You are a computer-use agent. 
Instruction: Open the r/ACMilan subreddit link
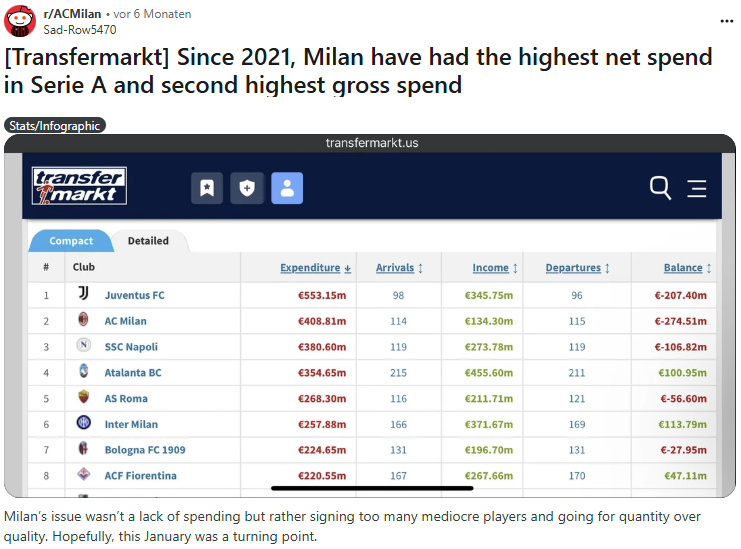point(71,14)
